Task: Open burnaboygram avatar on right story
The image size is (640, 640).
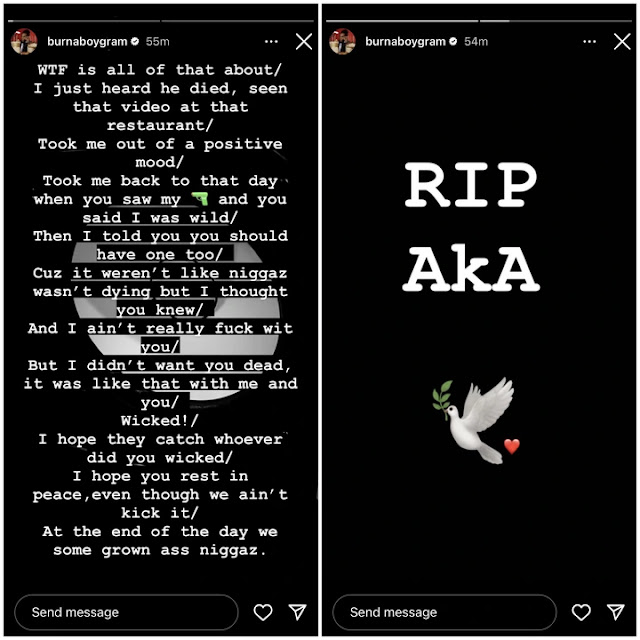Action: tap(342, 41)
